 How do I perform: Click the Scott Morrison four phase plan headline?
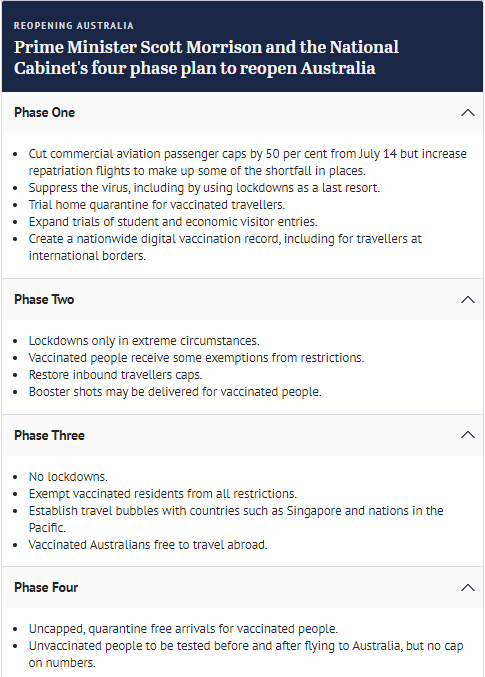point(206,58)
